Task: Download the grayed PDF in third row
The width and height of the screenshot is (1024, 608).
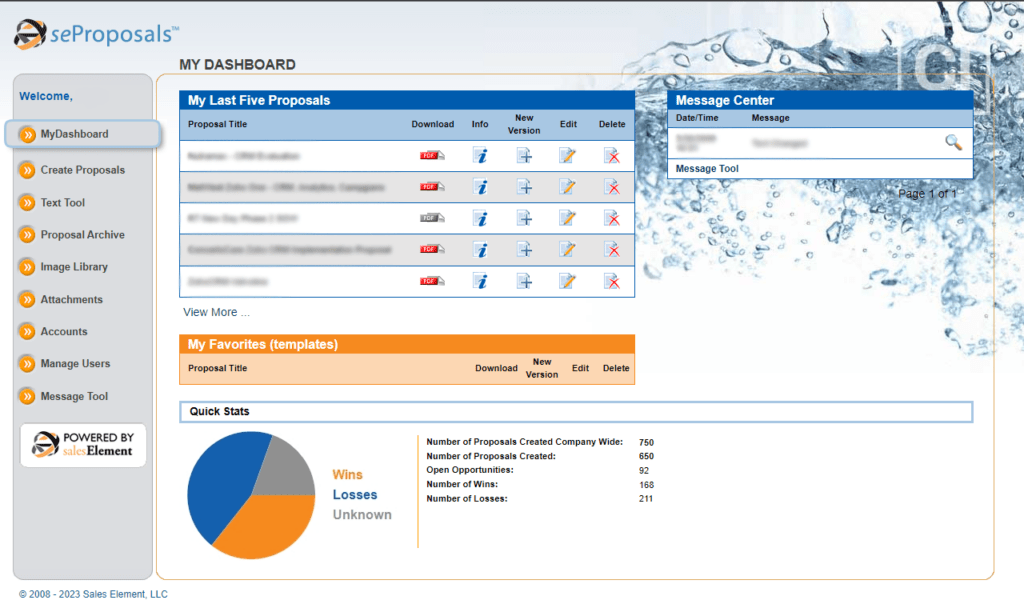Action: pyautogui.click(x=432, y=218)
